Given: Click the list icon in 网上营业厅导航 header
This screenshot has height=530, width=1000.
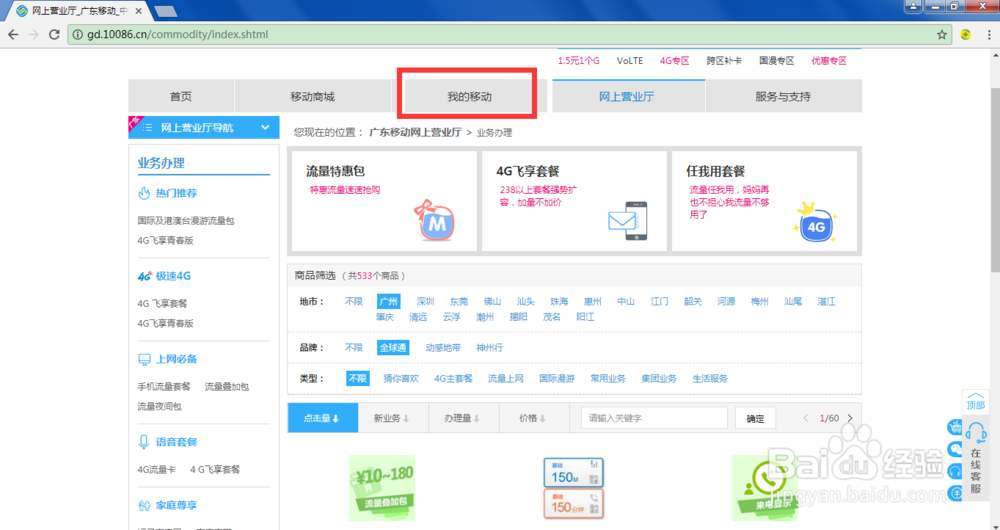Looking at the screenshot, I should 148,128.
